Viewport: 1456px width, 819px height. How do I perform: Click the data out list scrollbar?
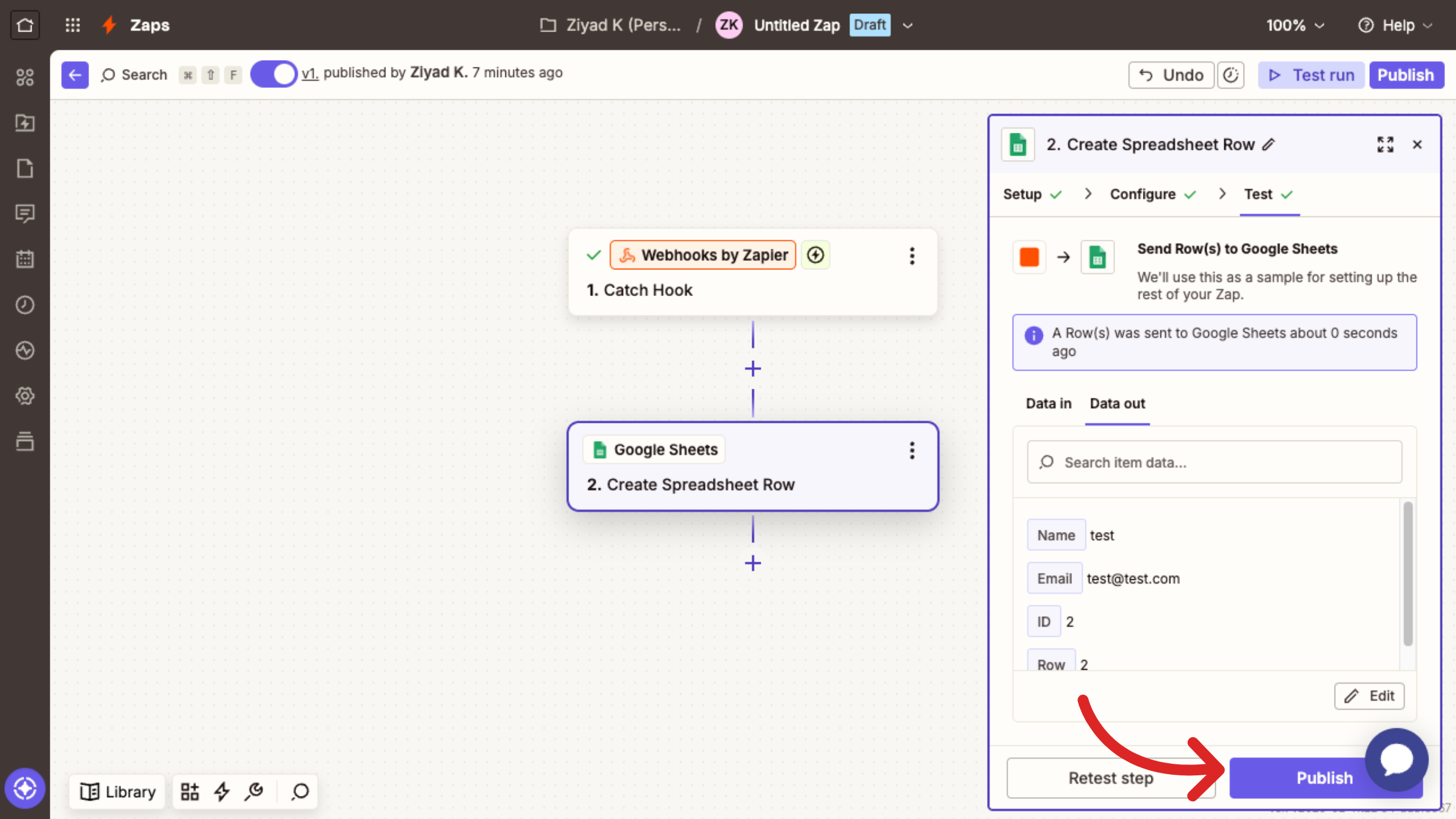[x=1407, y=573]
